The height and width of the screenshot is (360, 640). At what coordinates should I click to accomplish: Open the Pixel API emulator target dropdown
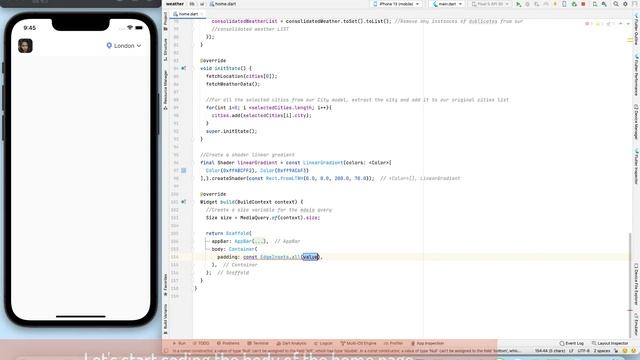click(490, 4)
